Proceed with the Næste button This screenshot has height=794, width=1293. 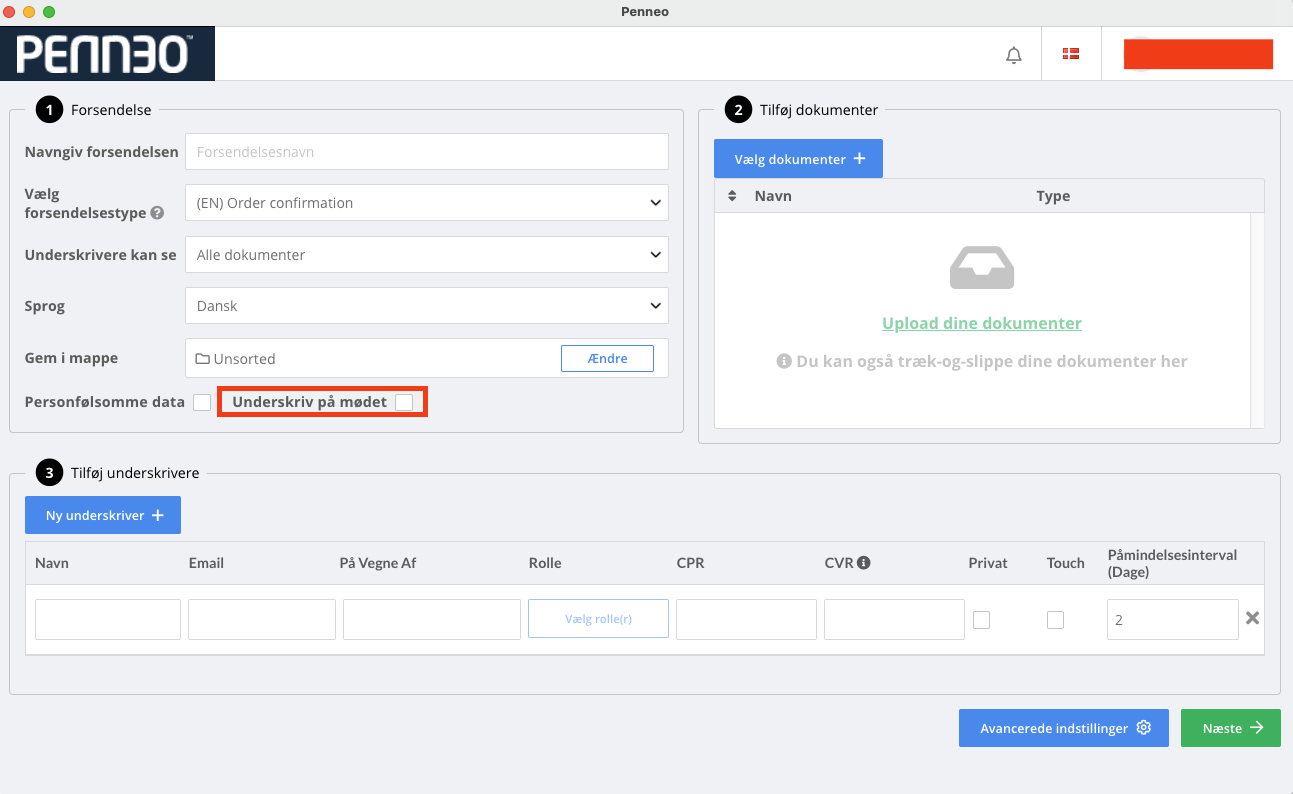[1231, 728]
